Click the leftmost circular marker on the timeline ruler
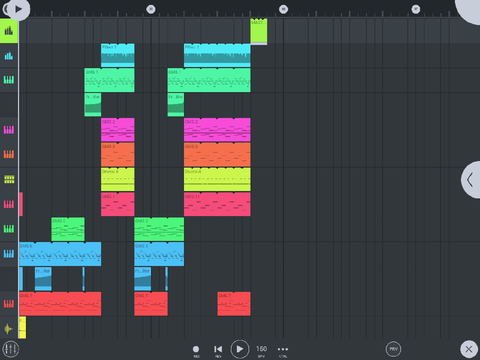The height and width of the screenshot is (360, 480). point(151,9)
